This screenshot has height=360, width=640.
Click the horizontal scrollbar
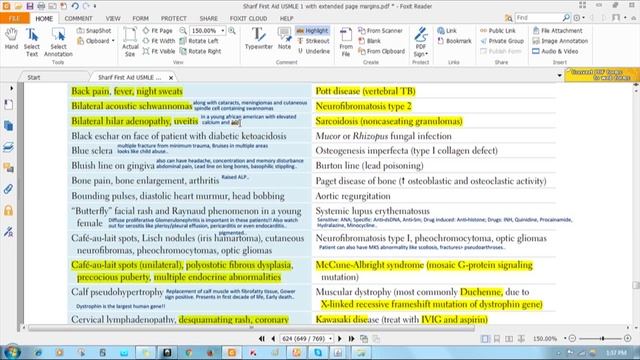pyautogui.click(x=251, y=327)
